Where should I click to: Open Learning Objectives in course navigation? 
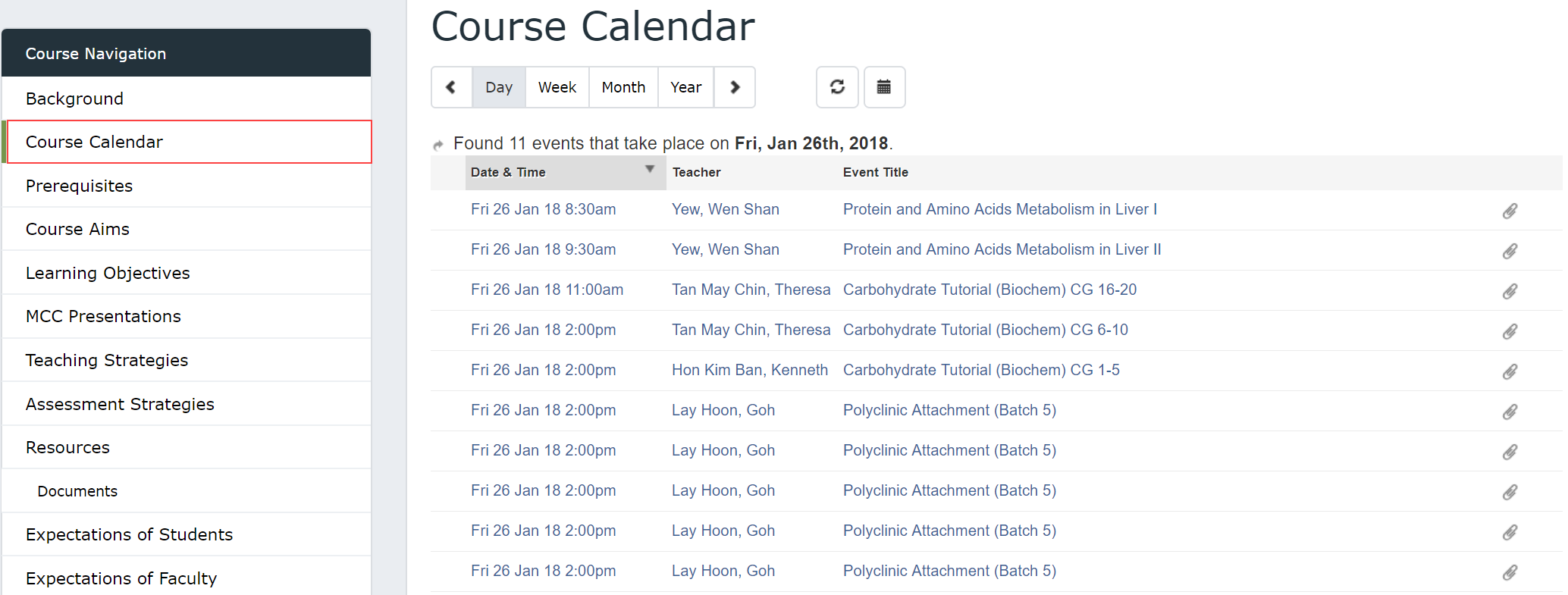point(187,273)
